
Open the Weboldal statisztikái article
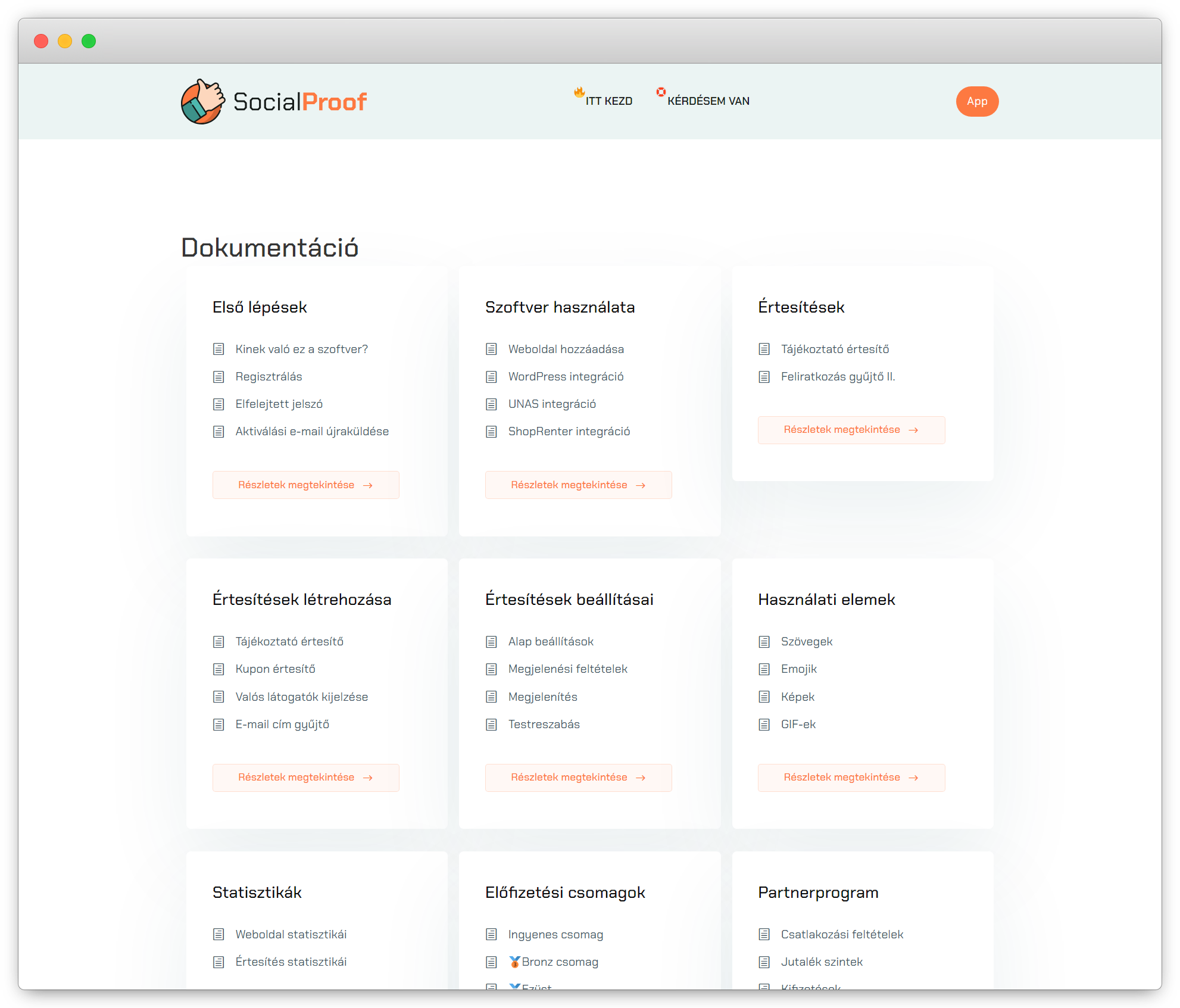pos(291,934)
